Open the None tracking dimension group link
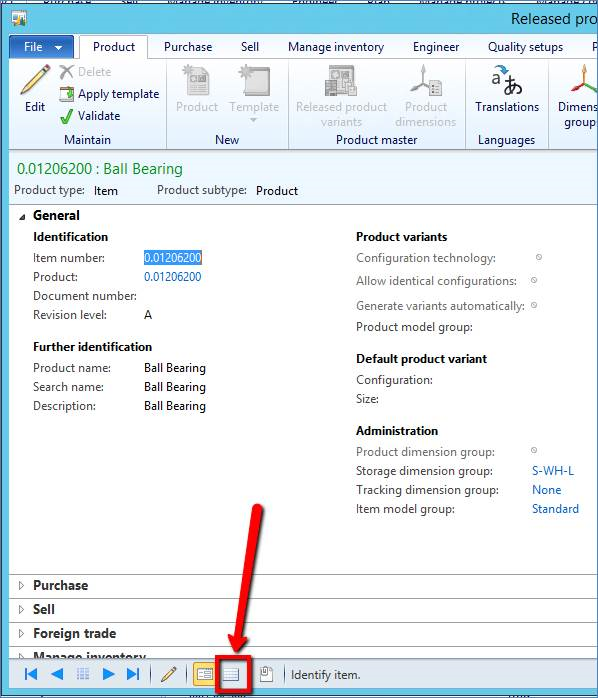The width and height of the screenshot is (598, 698). (x=546, y=490)
